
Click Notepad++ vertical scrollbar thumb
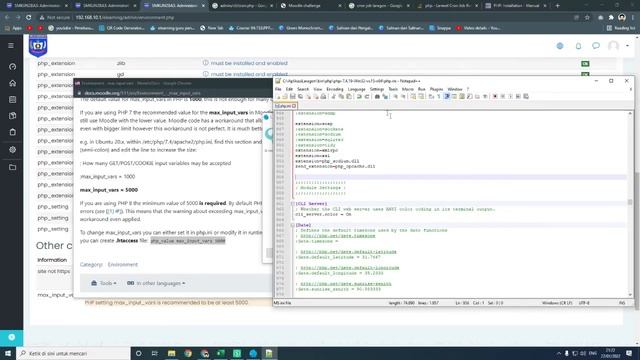click(630, 202)
